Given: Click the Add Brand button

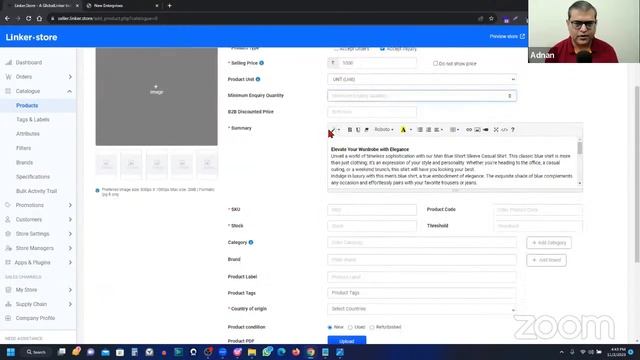Looking at the screenshot, I should pos(547,260).
